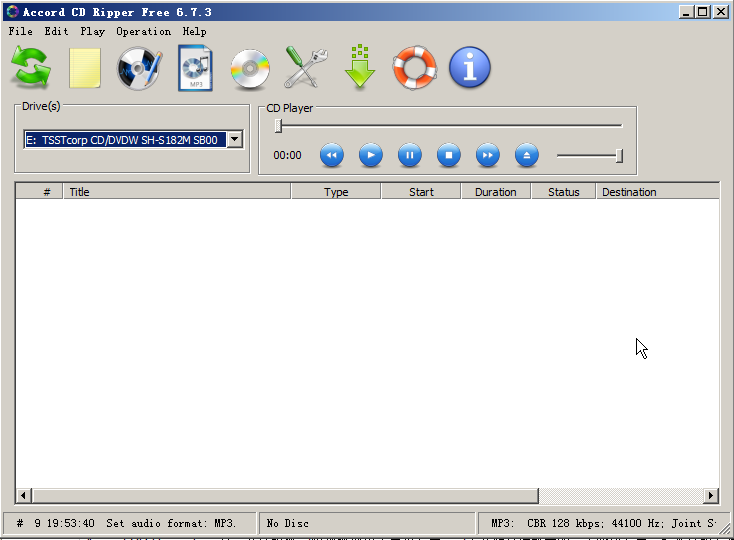The image size is (734, 540).
Task: Minimize the Accord CD Ripper window
Action: point(686,12)
